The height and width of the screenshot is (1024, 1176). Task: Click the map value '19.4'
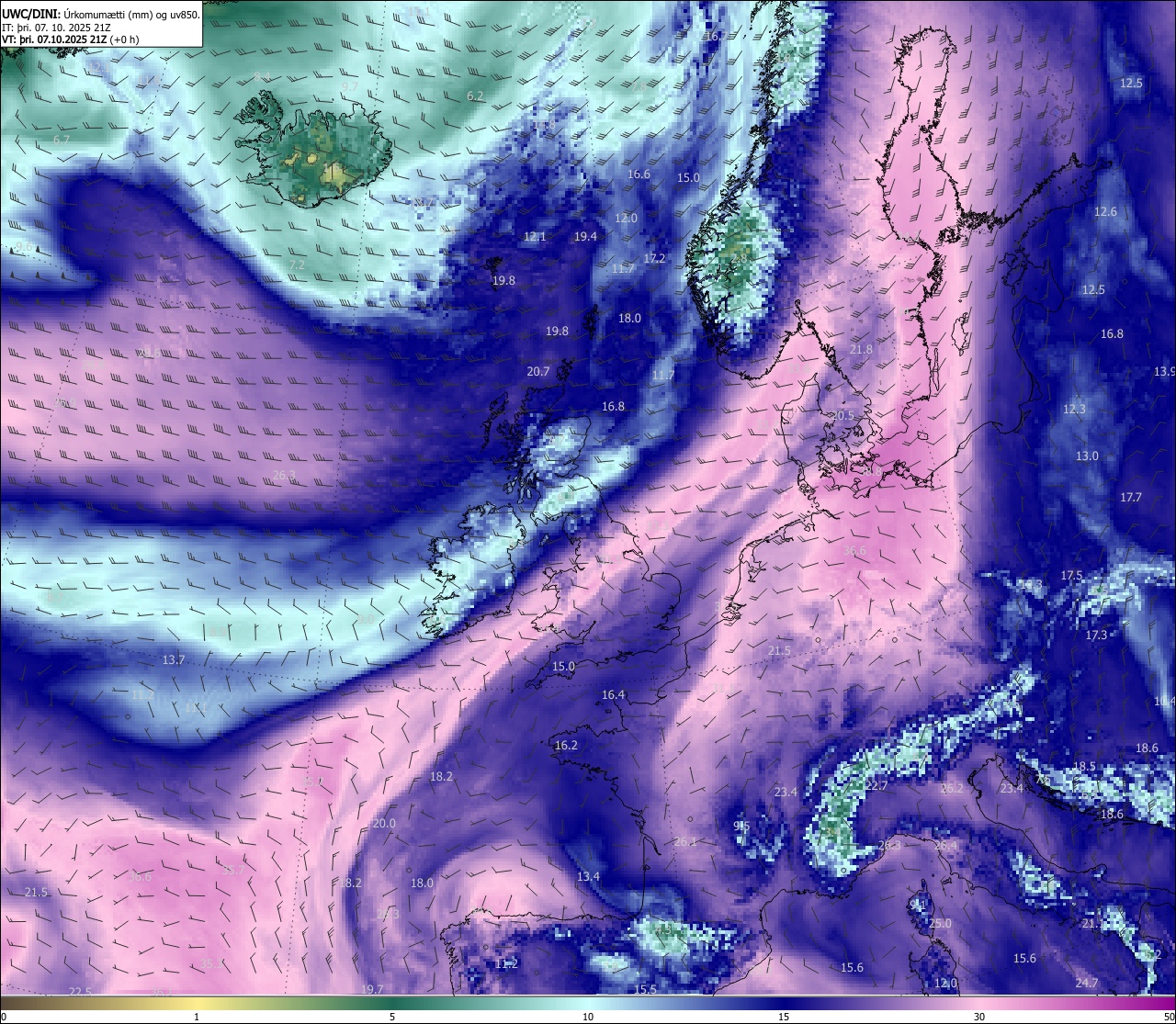[x=585, y=236]
